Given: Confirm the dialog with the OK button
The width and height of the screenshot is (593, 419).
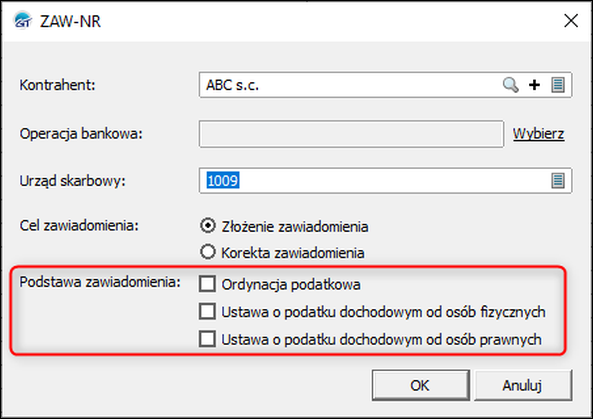Looking at the screenshot, I should (x=421, y=385).
